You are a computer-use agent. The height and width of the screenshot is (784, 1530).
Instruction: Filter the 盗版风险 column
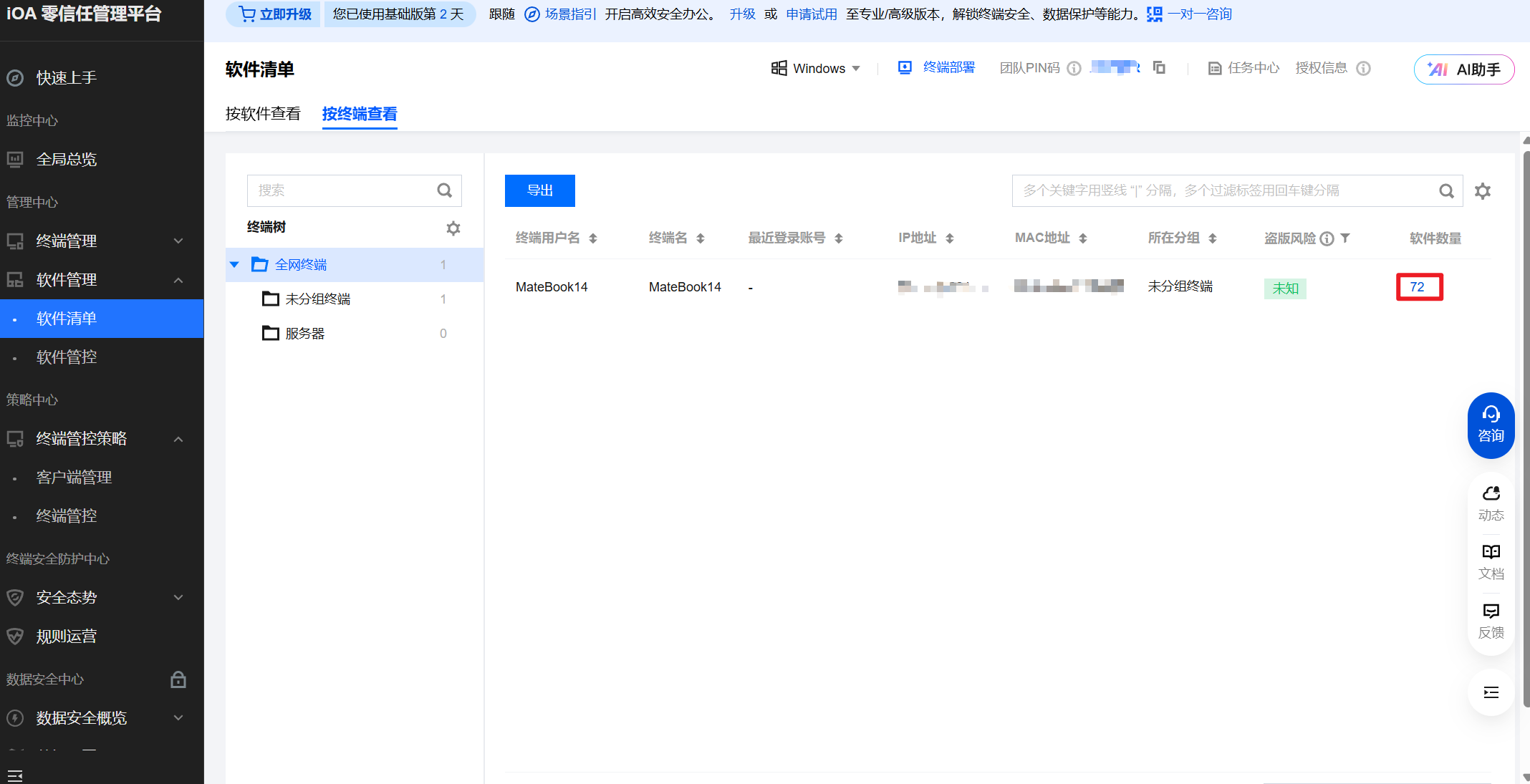tap(1345, 238)
